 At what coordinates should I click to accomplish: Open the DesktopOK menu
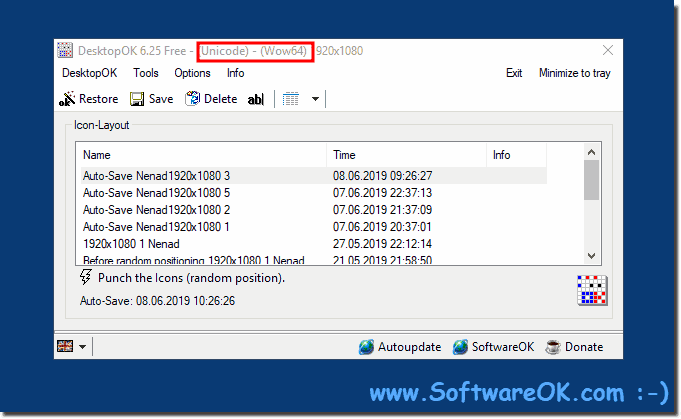tap(89, 73)
